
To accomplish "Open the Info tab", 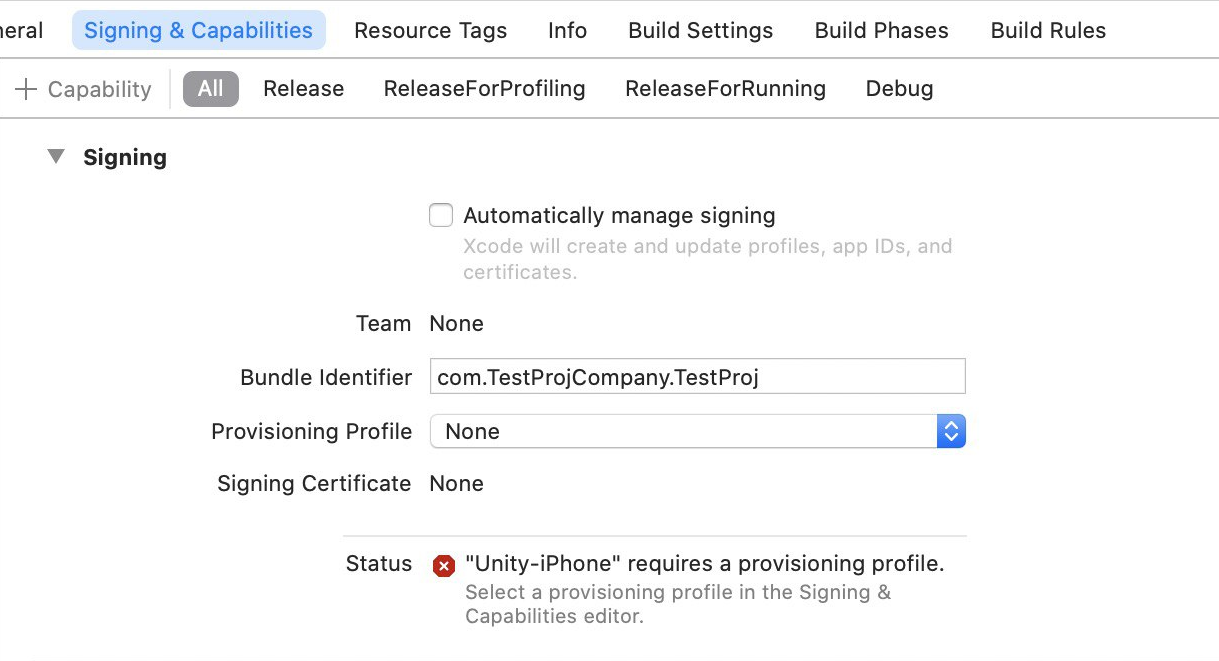I will (567, 31).
